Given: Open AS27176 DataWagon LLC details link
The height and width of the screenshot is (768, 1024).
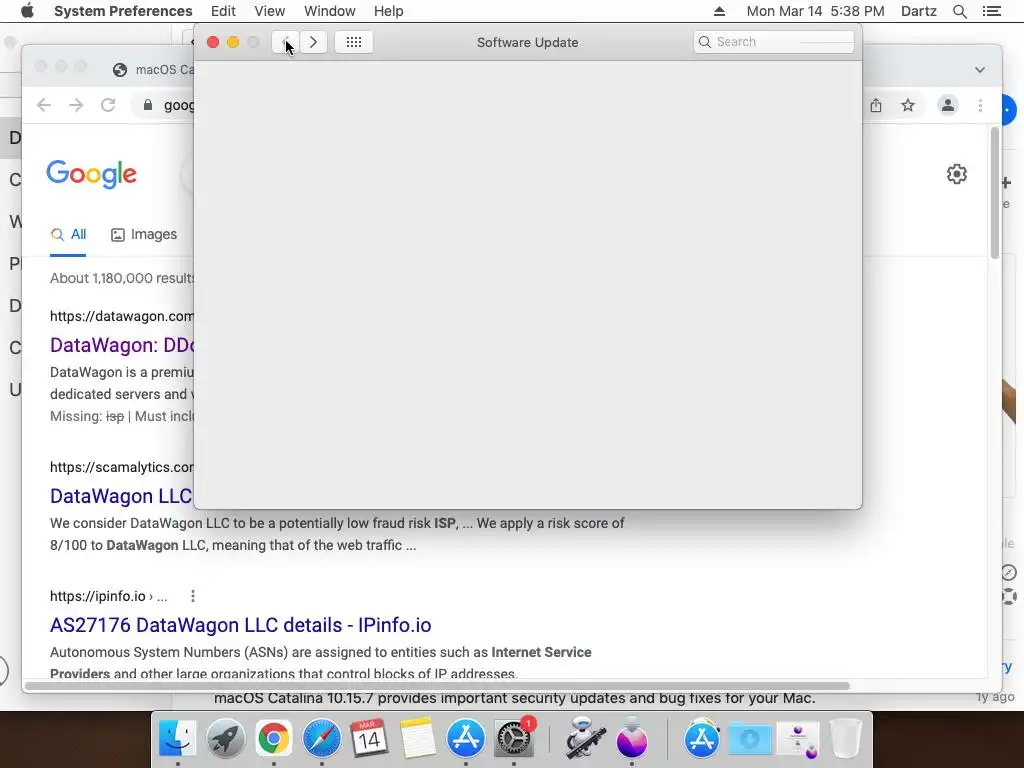Looking at the screenshot, I should tap(240, 625).
